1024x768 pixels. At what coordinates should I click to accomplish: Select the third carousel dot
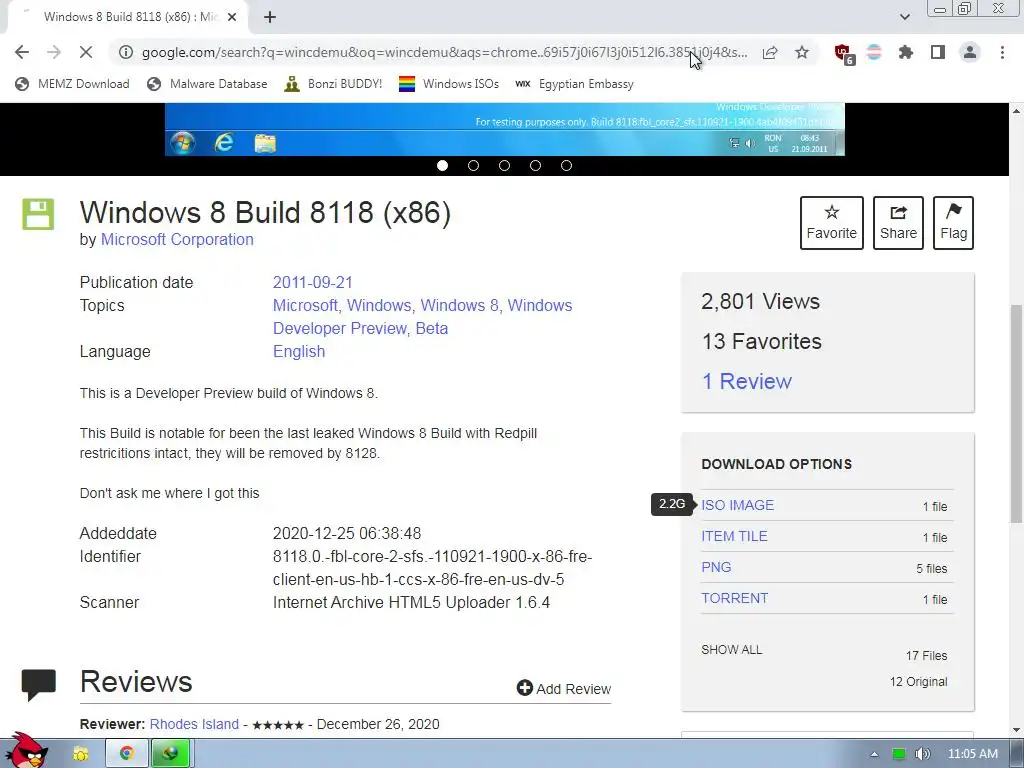pyautogui.click(x=504, y=165)
